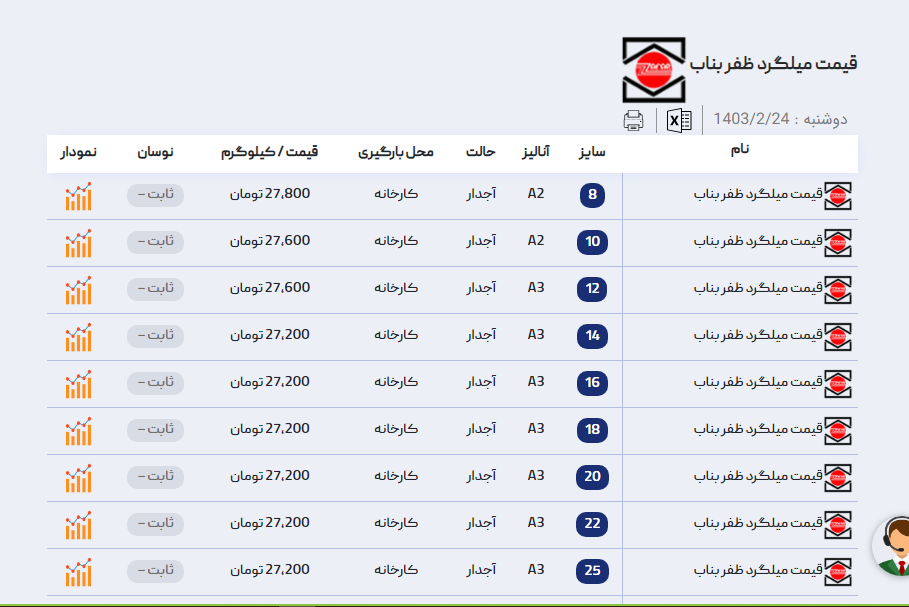This screenshot has width=909, height=607.
Task: Click the size 18 badge
Action: point(592,431)
